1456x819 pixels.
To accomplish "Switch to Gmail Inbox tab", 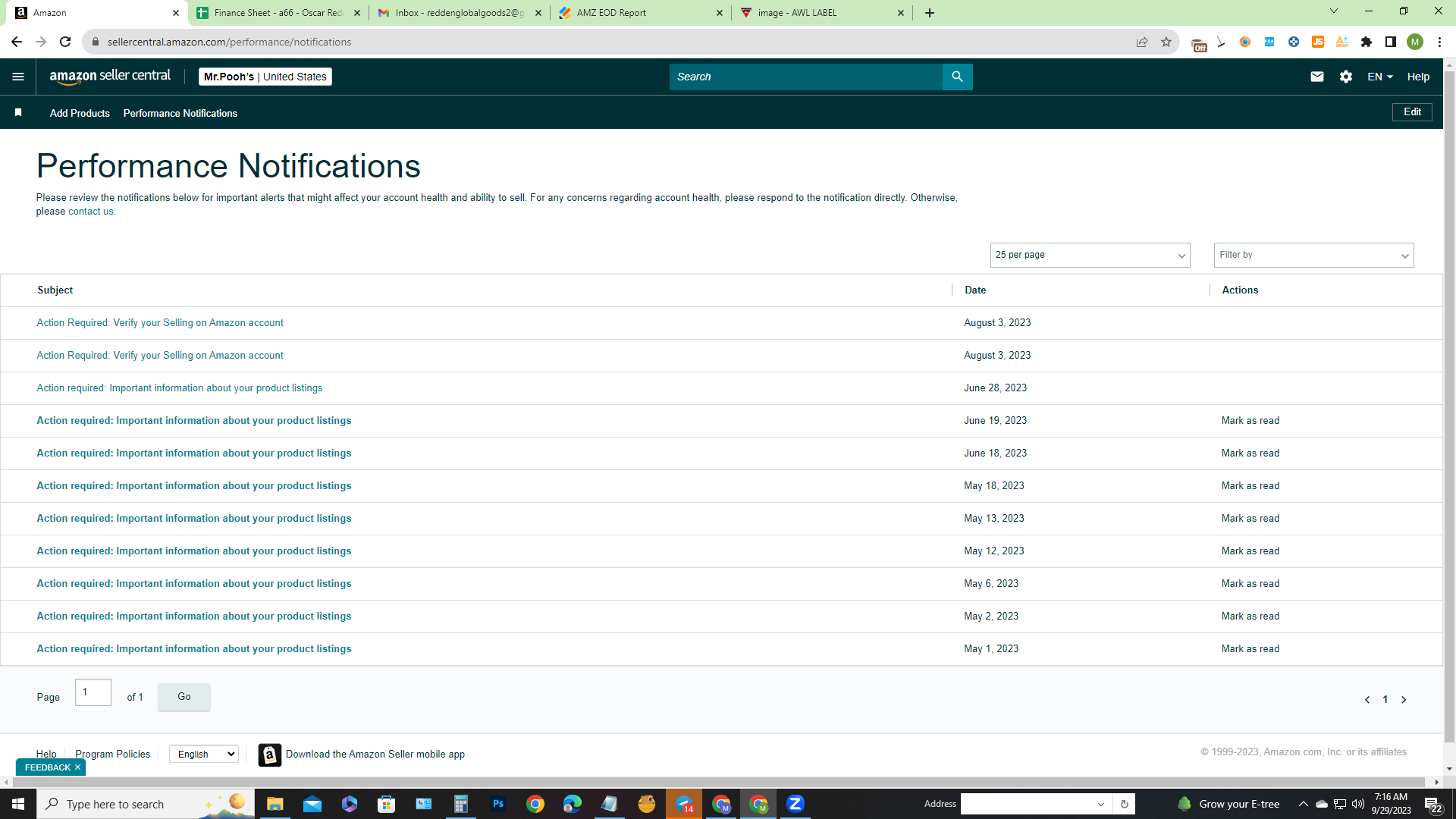I will (x=460, y=13).
